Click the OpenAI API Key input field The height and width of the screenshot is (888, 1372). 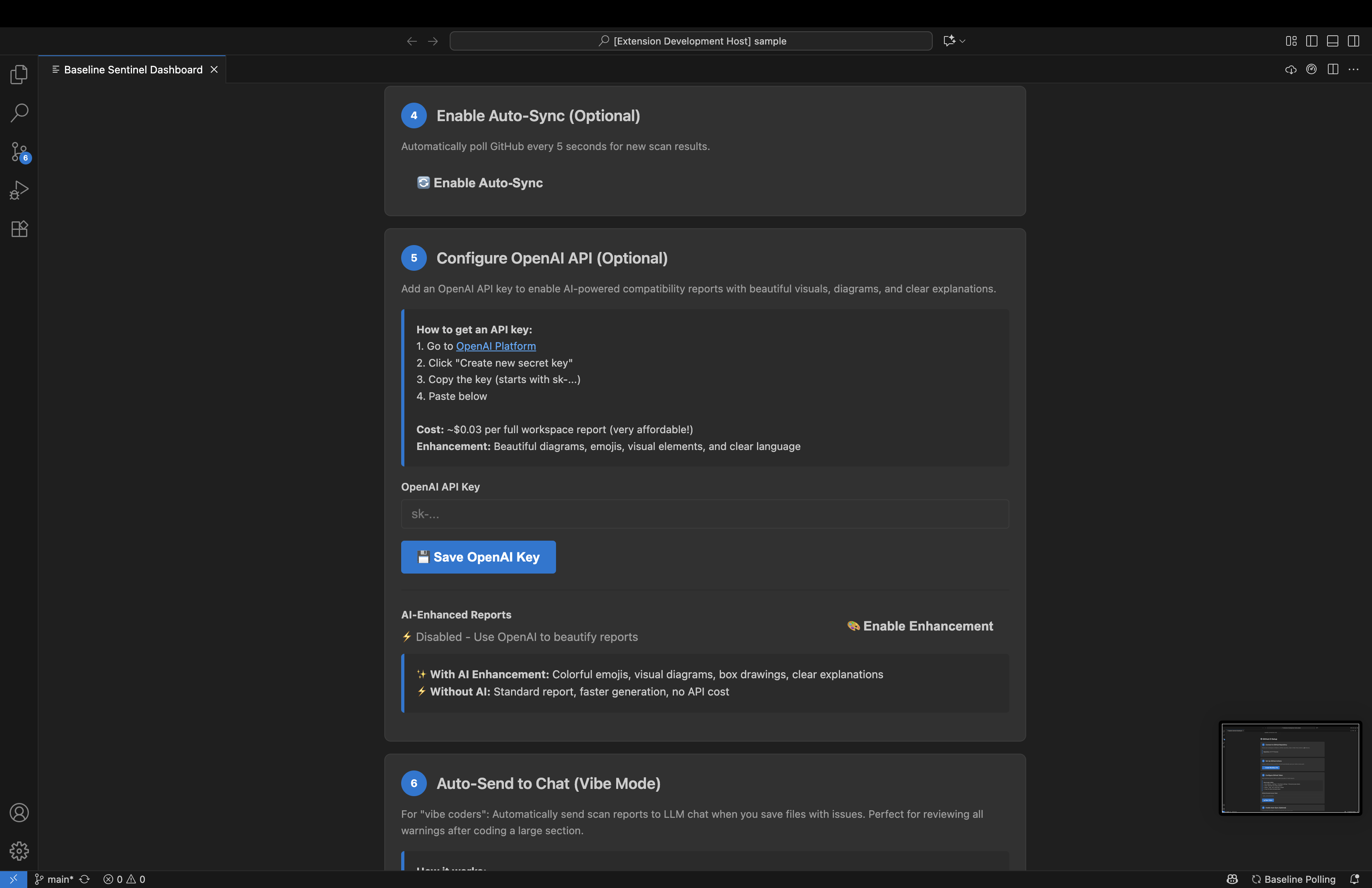pos(704,514)
